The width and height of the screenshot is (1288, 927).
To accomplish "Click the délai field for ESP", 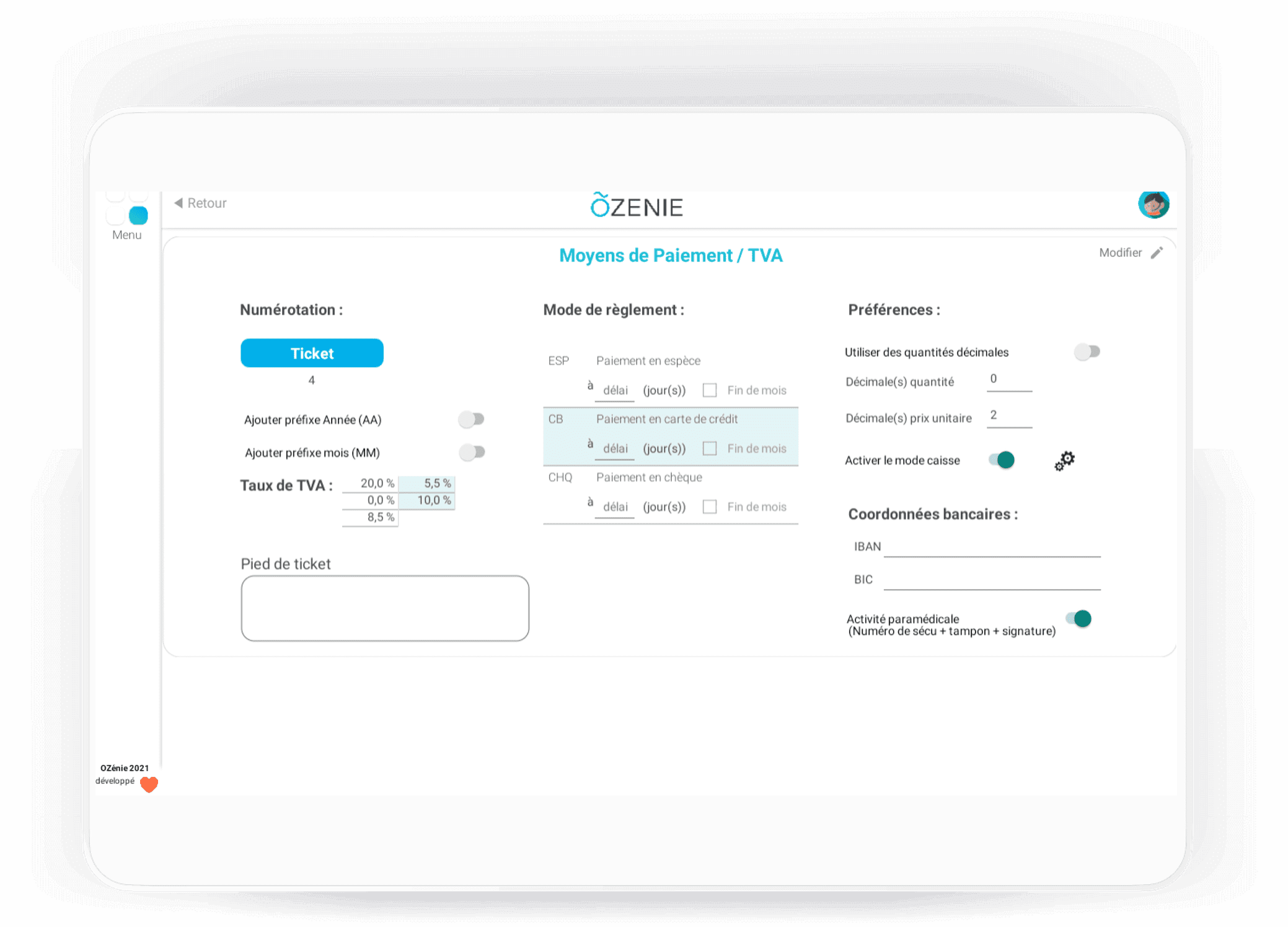I will pyautogui.click(x=615, y=391).
